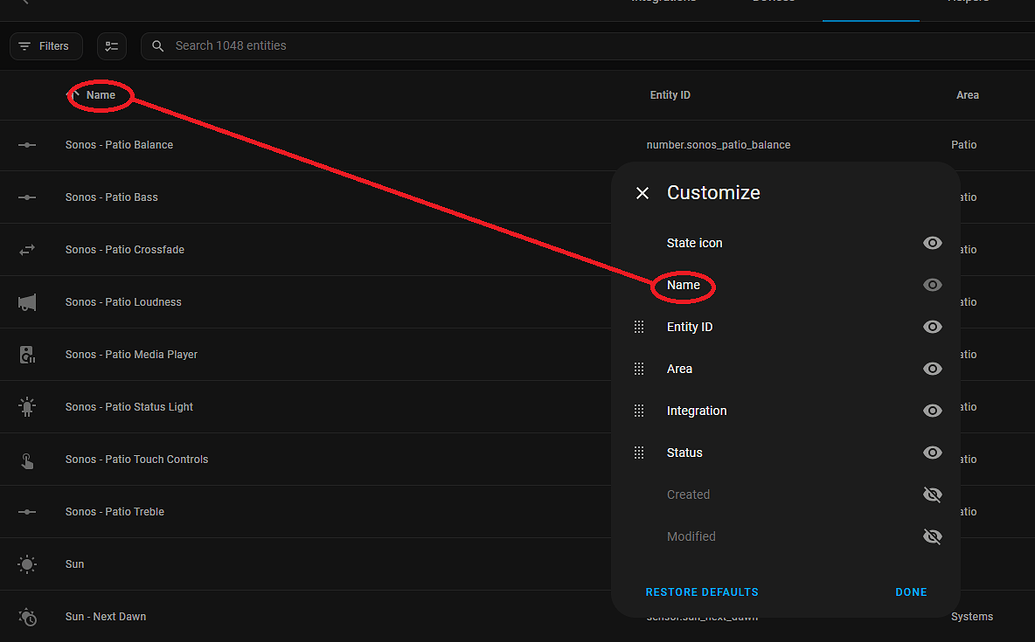Select the crossfade arrows icon next to Sonos - Patio Crossfade
1035x642 pixels.
(x=27, y=249)
